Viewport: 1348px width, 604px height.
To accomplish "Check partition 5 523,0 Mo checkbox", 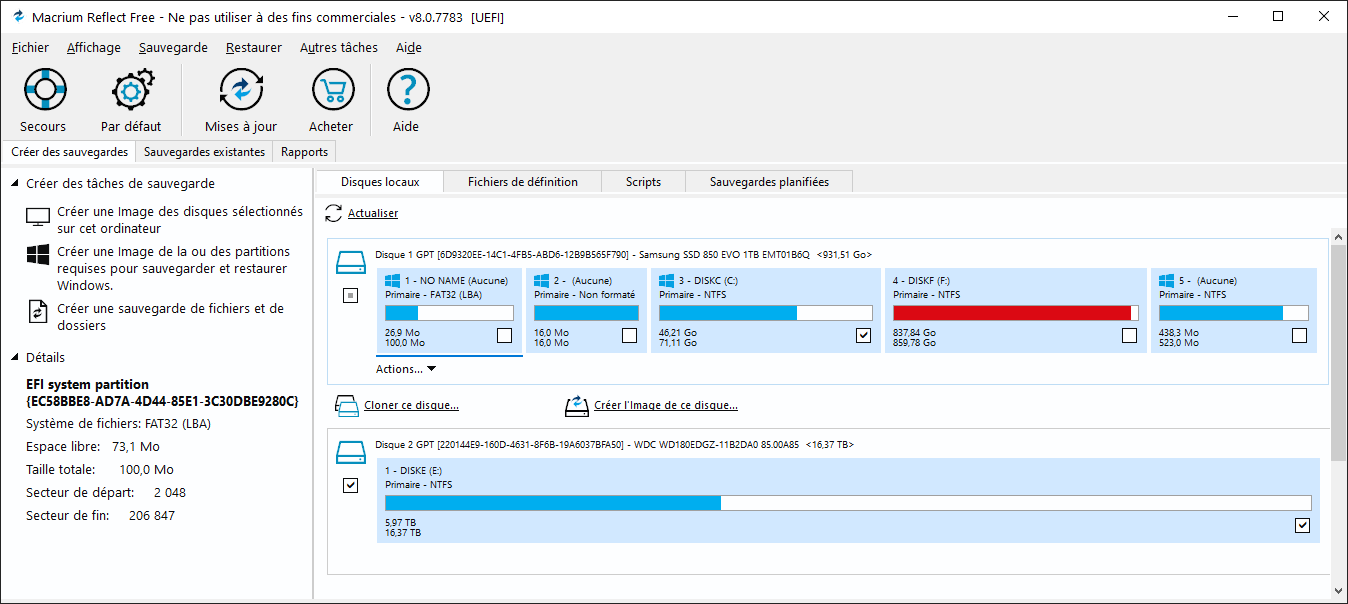I will point(1299,336).
